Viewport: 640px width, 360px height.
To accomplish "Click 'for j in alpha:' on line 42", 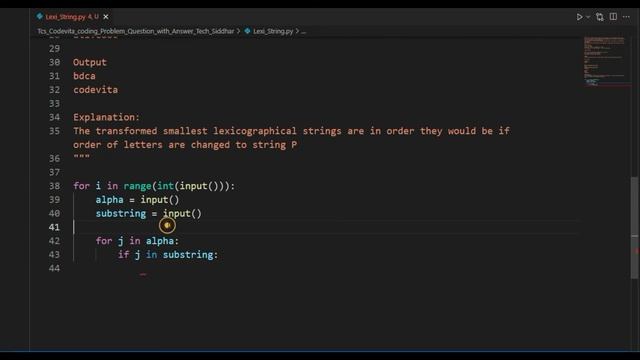I will (137, 241).
